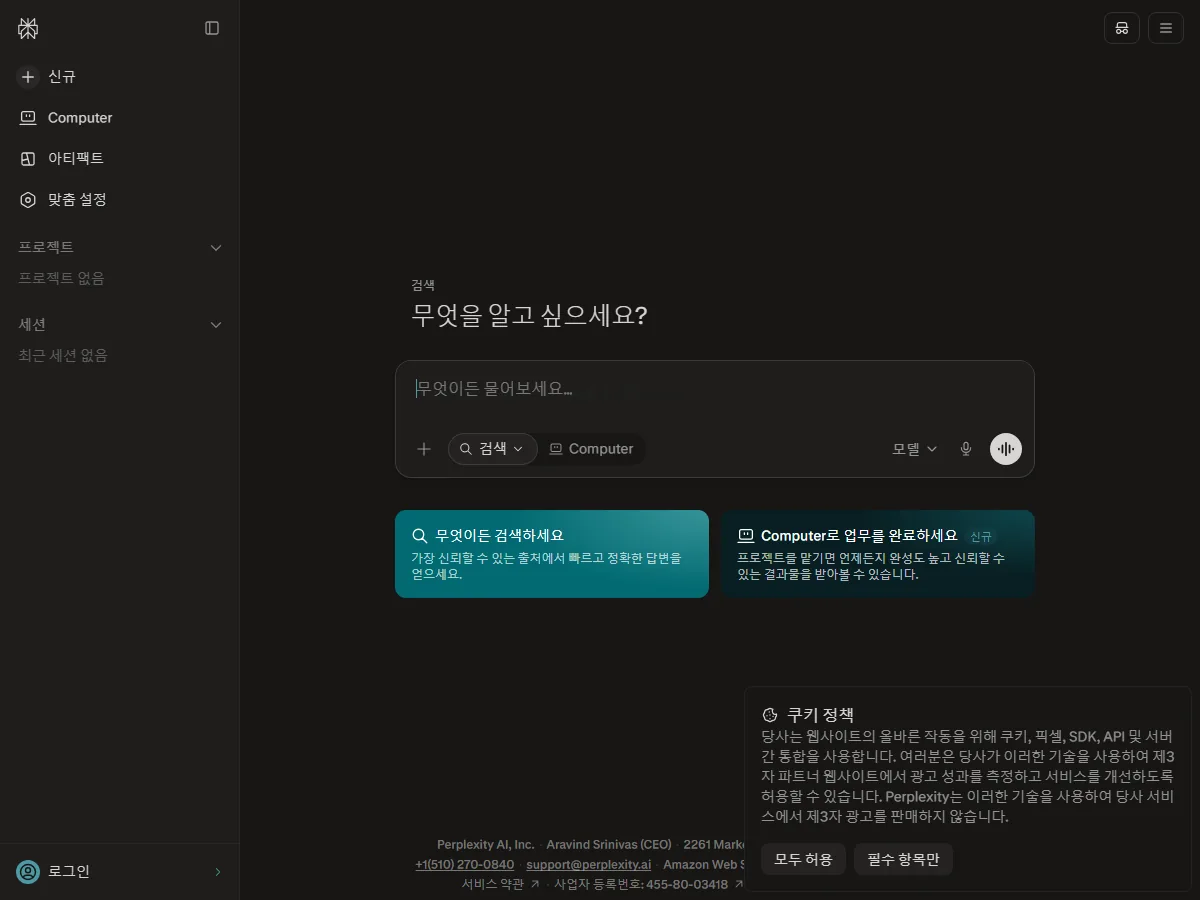Focus the 무엇이든 물어보세요 input field
Viewport: 1200px width, 900px height.
(714, 389)
